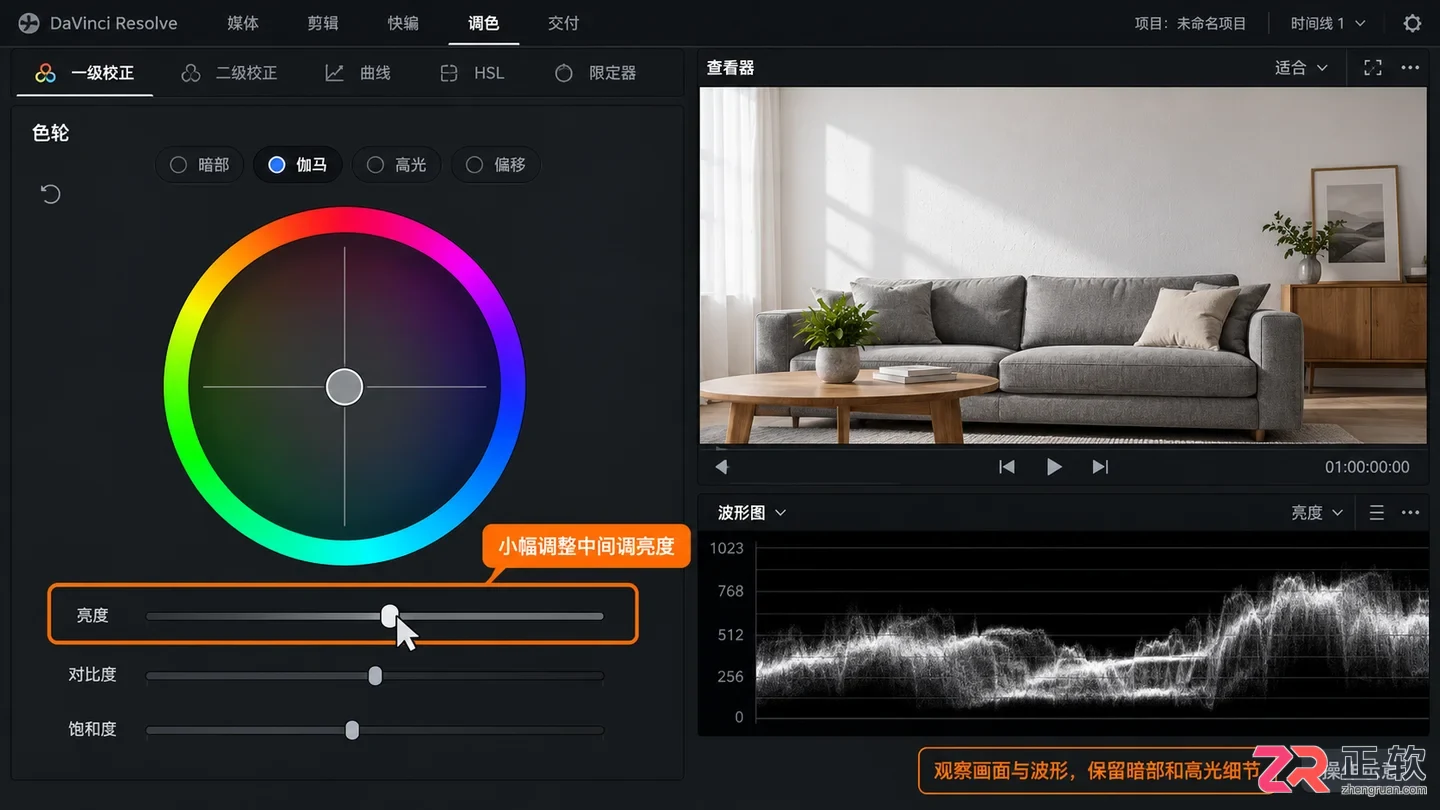Click the living room preview image in the viewer
The height and width of the screenshot is (810, 1440).
[1063, 265]
